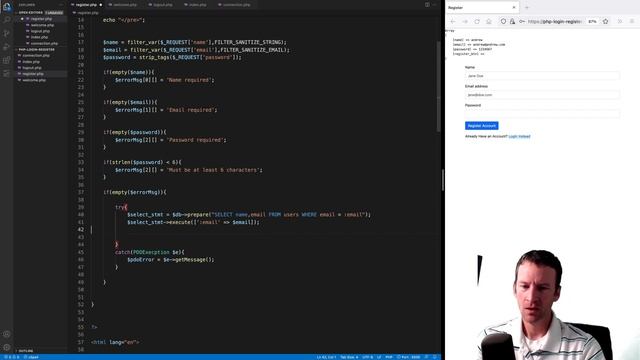
Task: Open the lock site information icon
Action: (512, 21)
